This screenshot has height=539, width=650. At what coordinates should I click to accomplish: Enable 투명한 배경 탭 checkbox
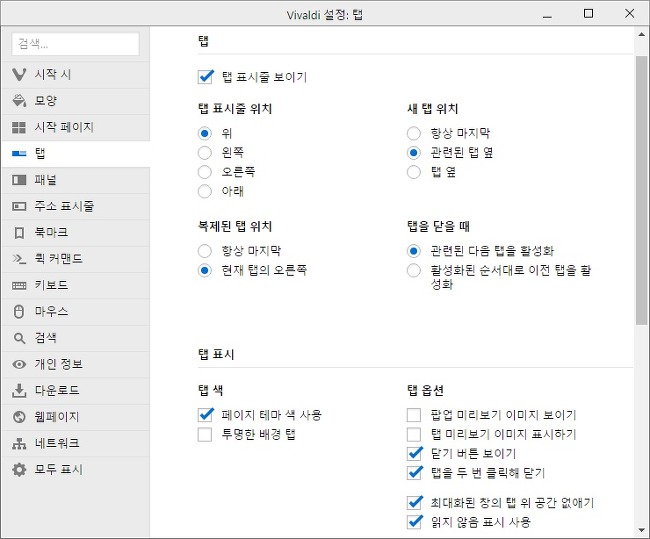pos(205,435)
